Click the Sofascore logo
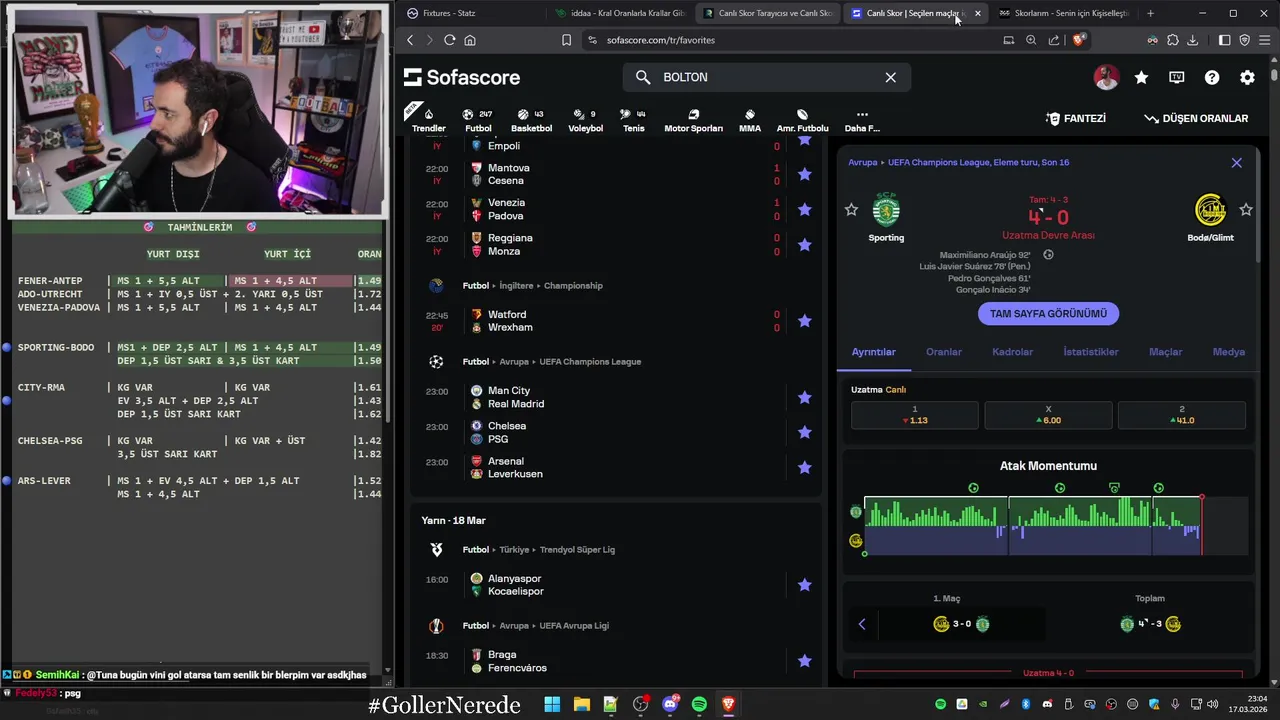1280x720 pixels. [462, 77]
